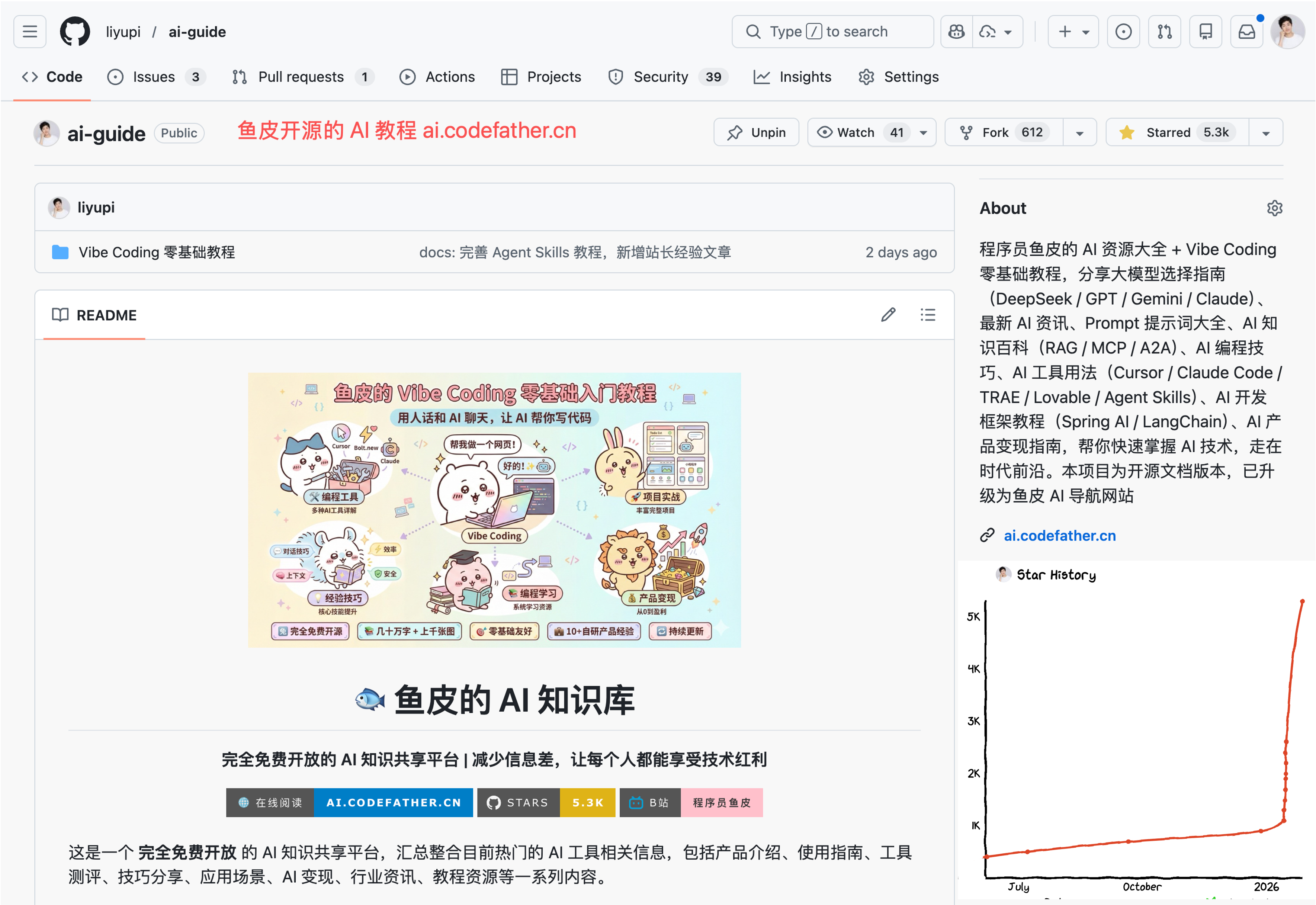Open the pull requests header icon
The height and width of the screenshot is (905, 1316).
click(x=1165, y=32)
